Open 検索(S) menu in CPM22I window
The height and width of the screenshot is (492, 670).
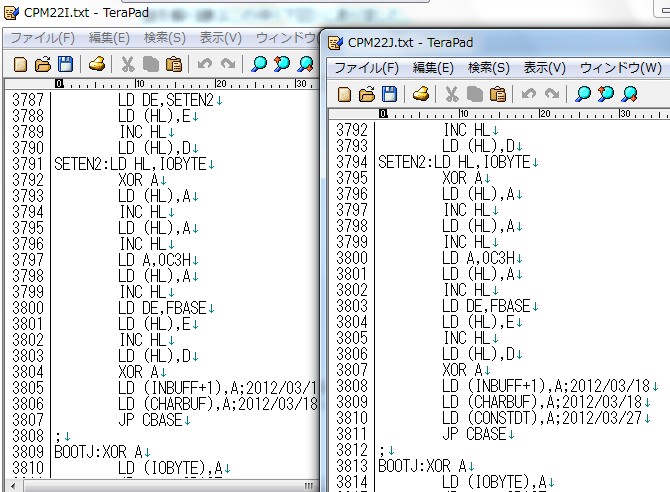[165, 38]
